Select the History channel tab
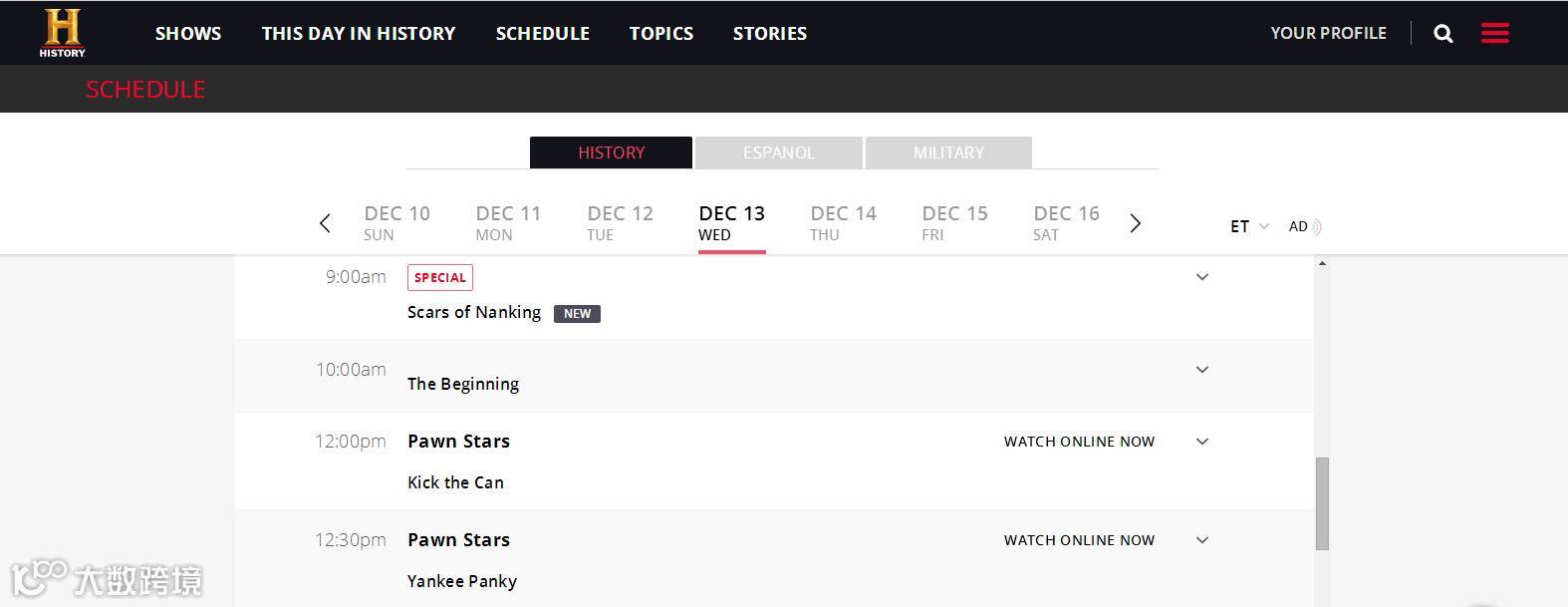This screenshot has width=1568, height=607. click(x=611, y=152)
